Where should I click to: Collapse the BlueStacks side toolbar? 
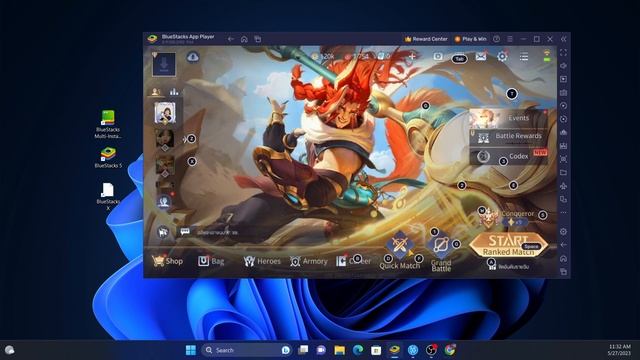coord(563,39)
